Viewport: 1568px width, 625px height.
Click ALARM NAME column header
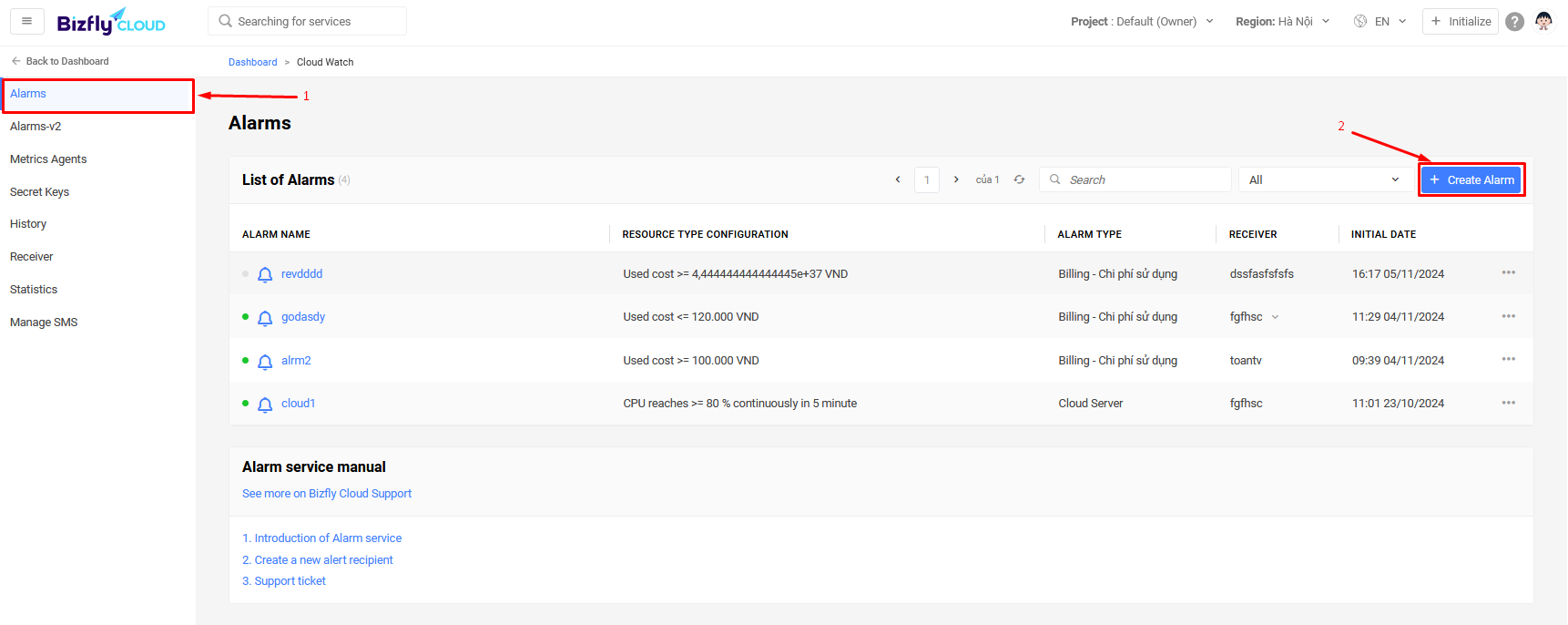[x=276, y=234]
